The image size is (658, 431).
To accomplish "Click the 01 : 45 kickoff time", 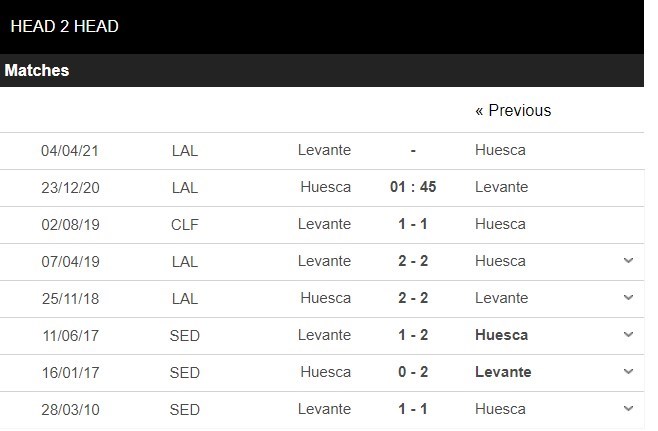I will click(x=413, y=187).
